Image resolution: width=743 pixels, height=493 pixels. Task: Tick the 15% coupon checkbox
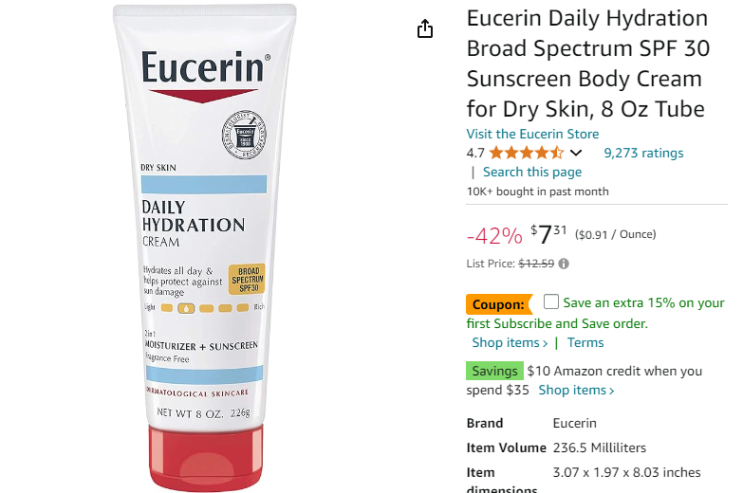coord(551,301)
